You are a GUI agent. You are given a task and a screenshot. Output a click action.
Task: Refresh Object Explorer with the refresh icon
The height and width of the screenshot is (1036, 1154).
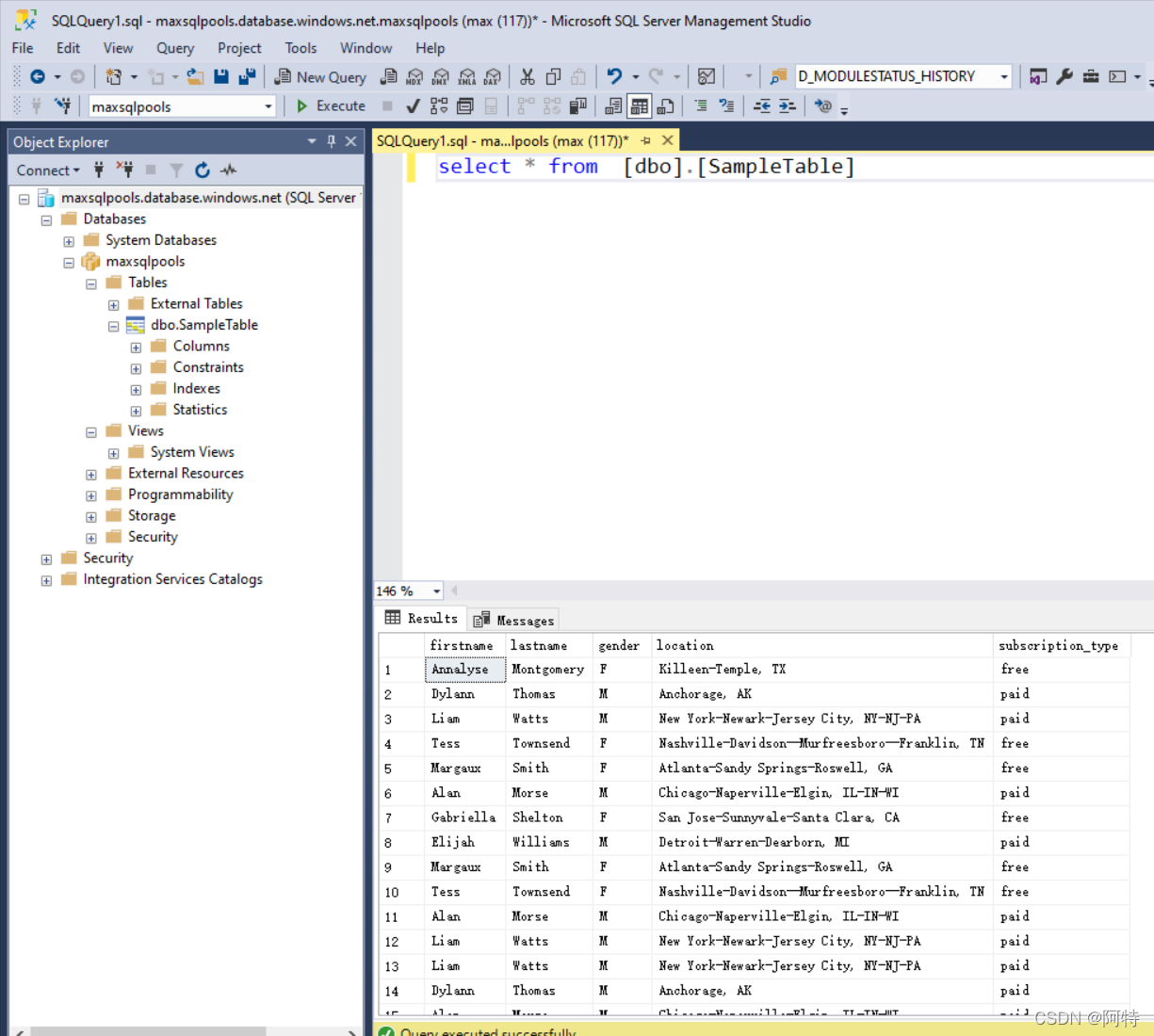click(x=203, y=170)
